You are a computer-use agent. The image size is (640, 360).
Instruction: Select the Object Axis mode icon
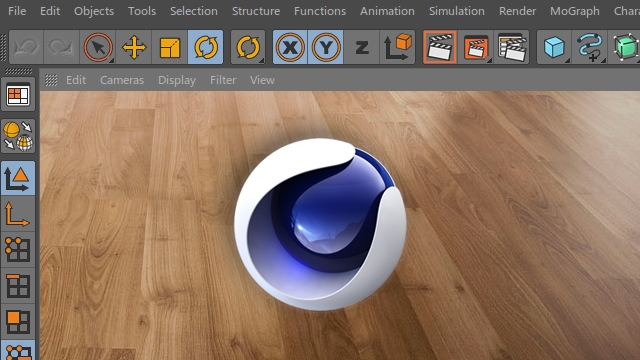pyautogui.click(x=18, y=214)
